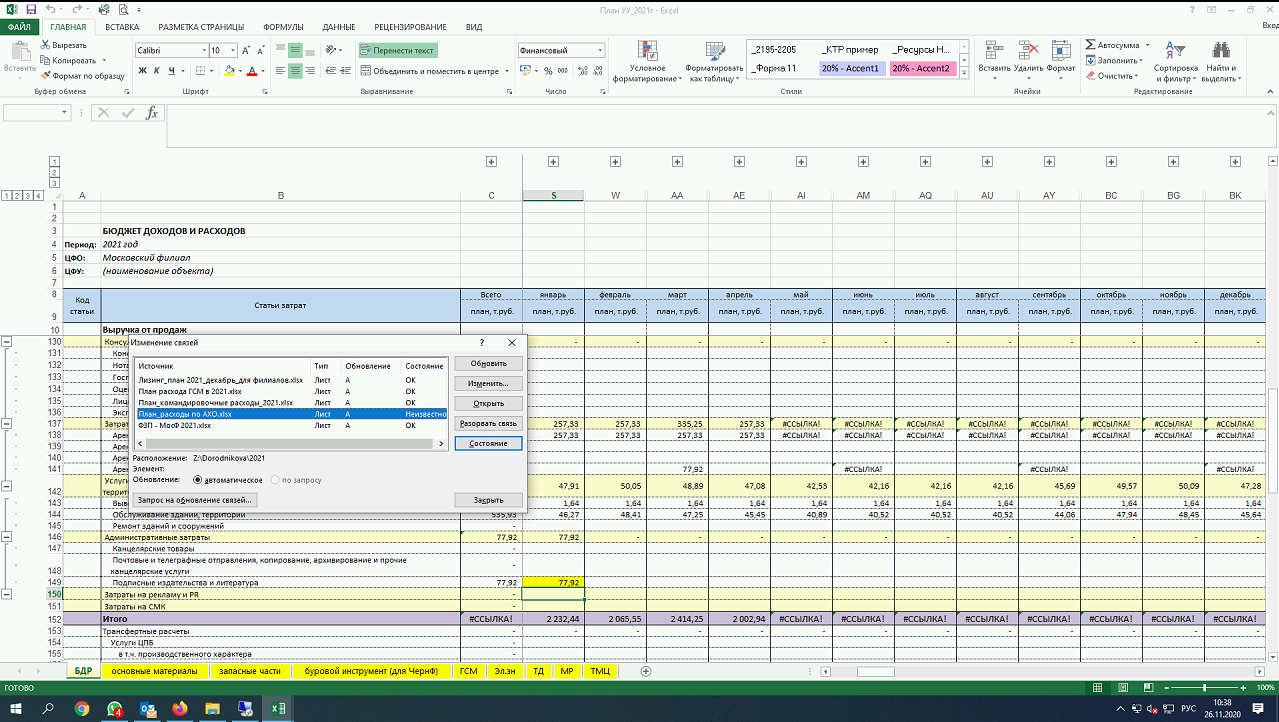Screen dimensions: 1279x722
Task: Click the increase decimal icon
Action: 581,71
